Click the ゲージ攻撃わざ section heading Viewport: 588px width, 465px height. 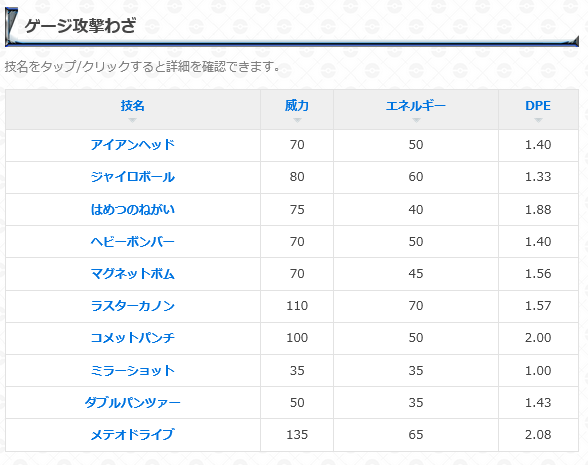pos(80,26)
